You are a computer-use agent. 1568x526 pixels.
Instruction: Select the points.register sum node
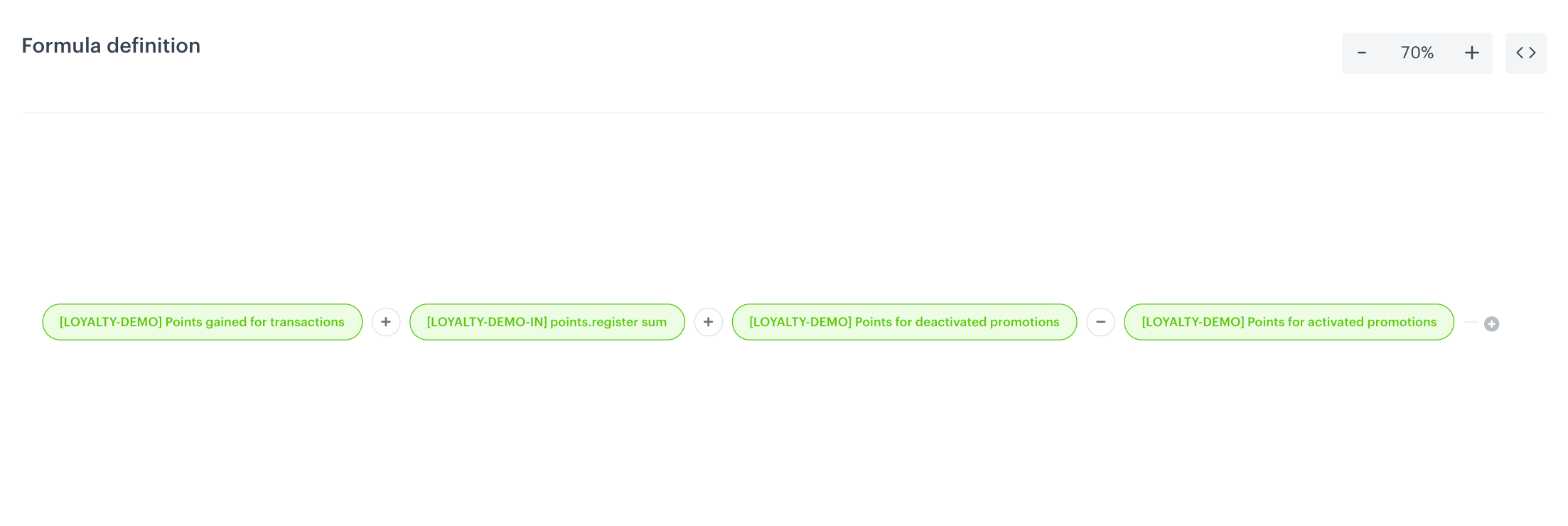(x=547, y=322)
